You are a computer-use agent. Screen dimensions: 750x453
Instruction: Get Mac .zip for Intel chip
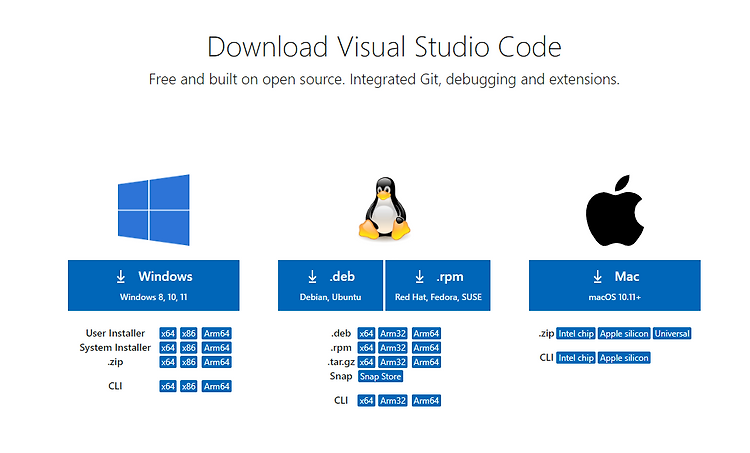click(576, 333)
